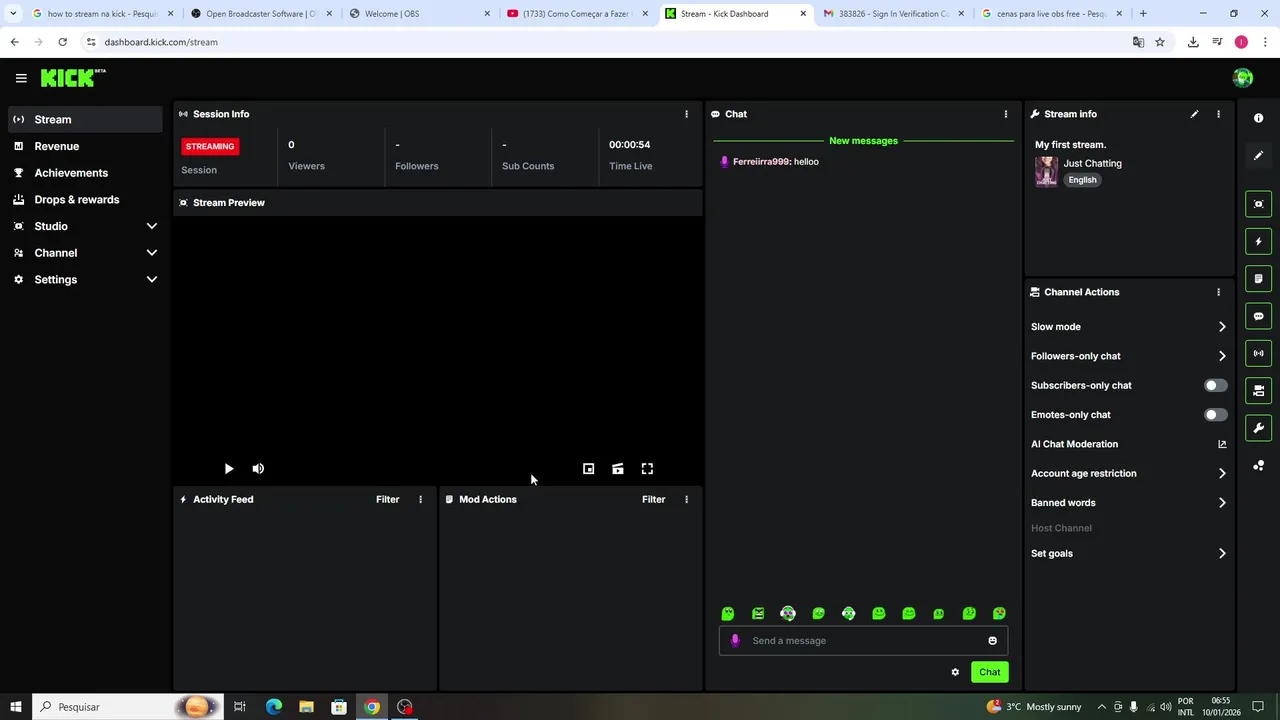Viewport: 1280px width, 720px height.
Task: Click the three-dots cluster icon at sidebar bottom
Action: tap(1258, 466)
